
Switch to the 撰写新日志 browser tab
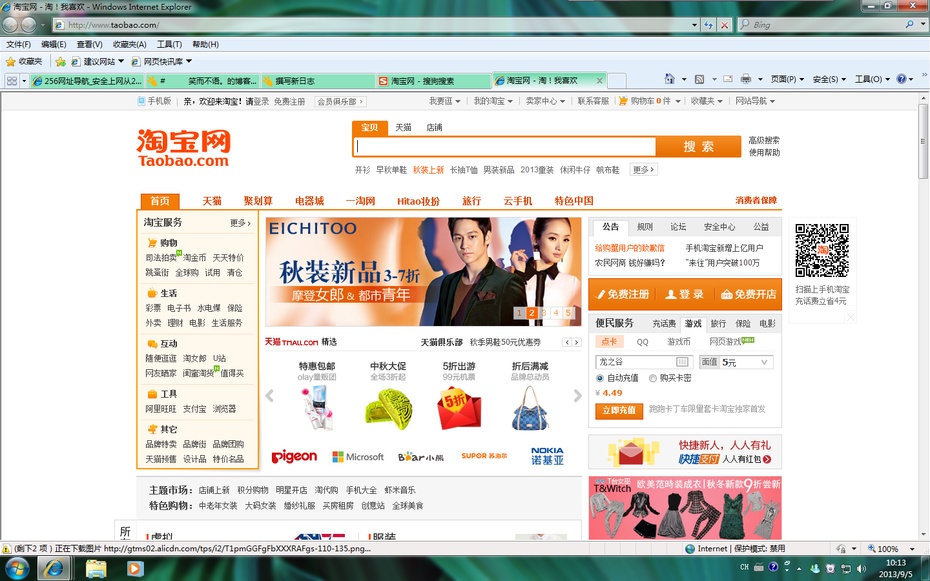(x=318, y=81)
